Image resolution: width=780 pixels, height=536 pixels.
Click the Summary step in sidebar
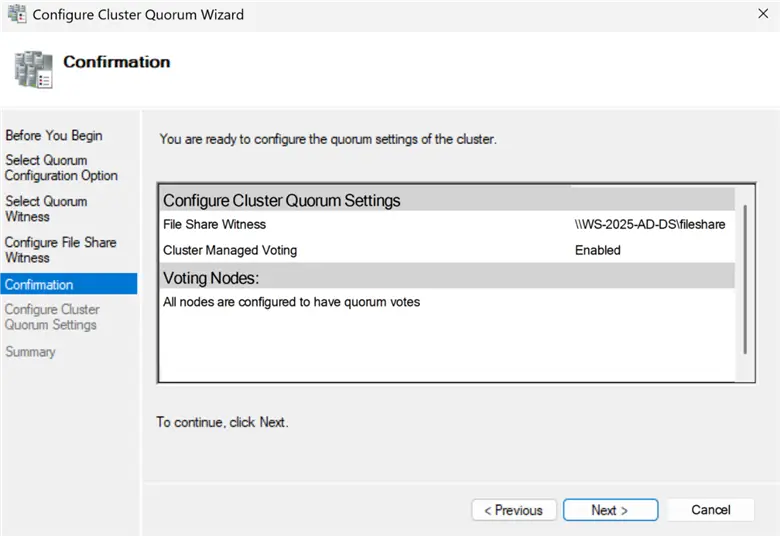[30, 352]
